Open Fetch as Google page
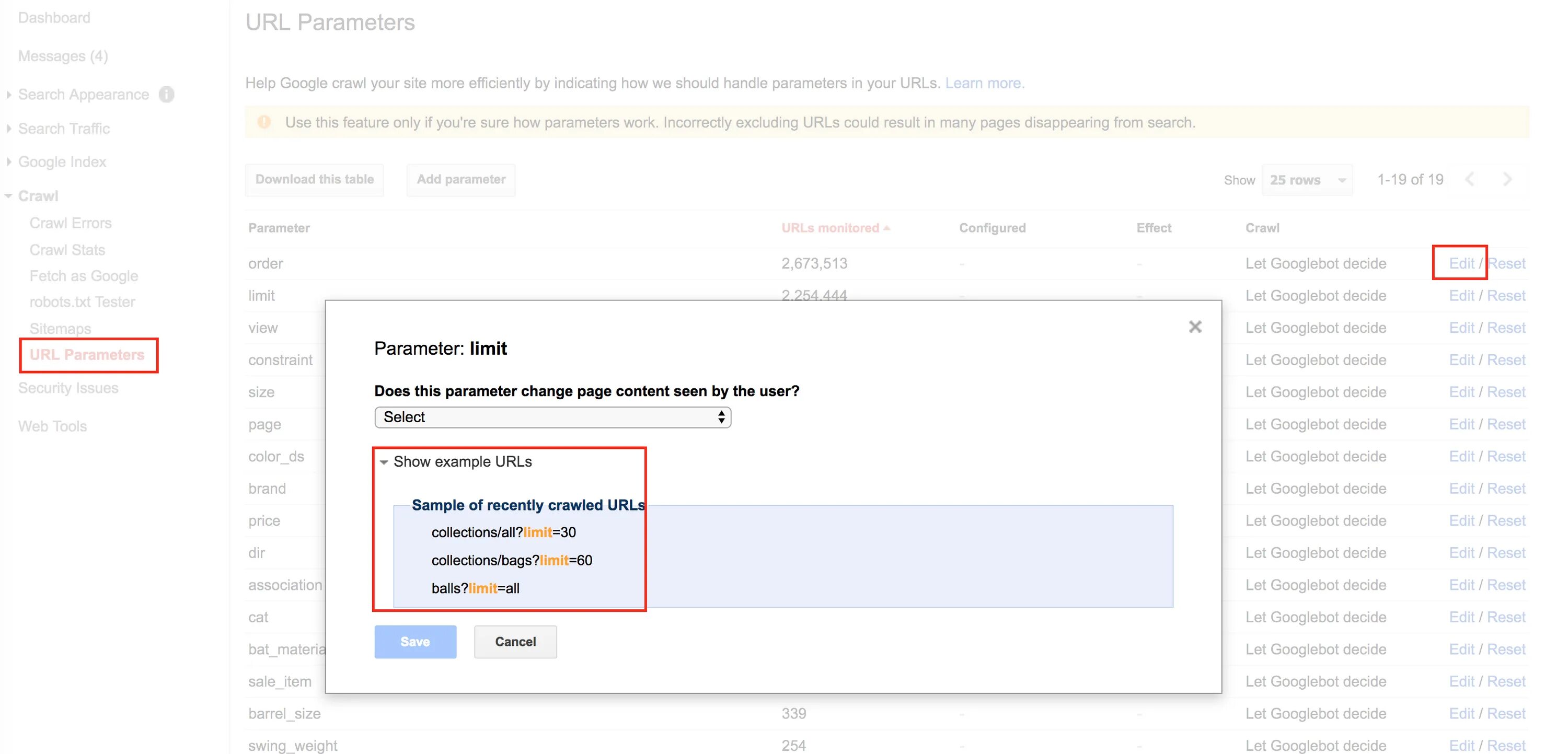This screenshot has width=1568, height=754. coord(84,276)
